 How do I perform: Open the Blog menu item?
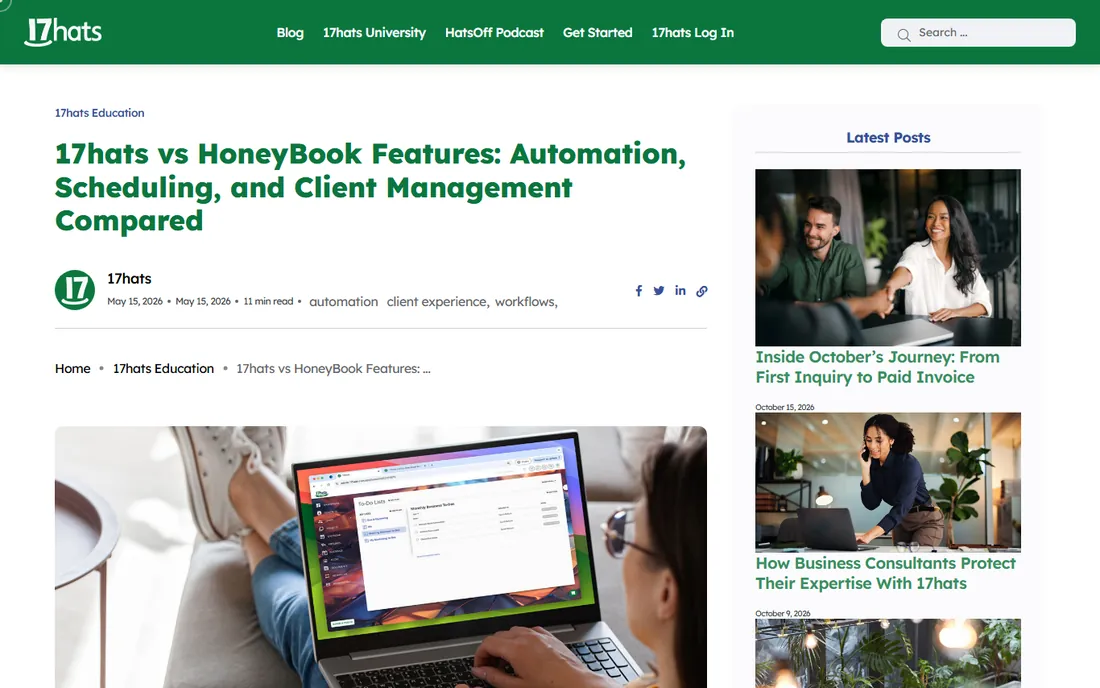pyautogui.click(x=290, y=33)
